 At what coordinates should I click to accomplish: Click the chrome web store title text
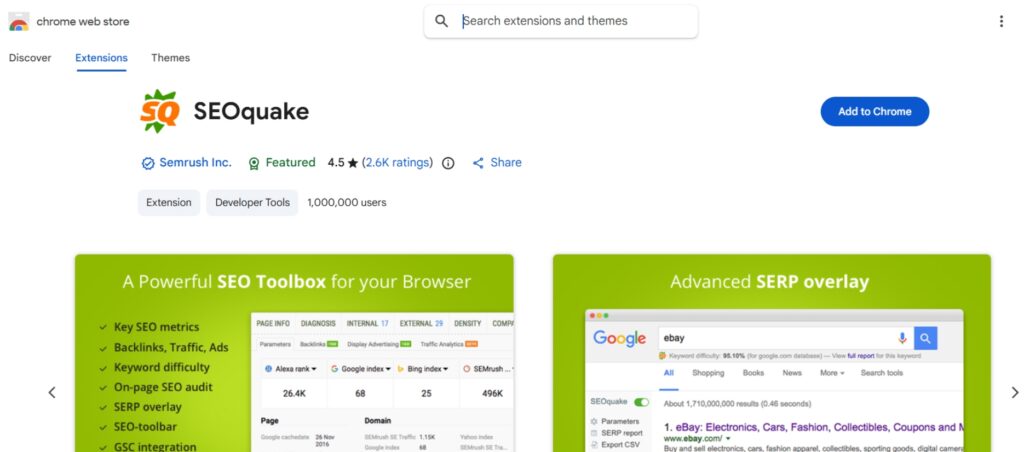click(83, 22)
